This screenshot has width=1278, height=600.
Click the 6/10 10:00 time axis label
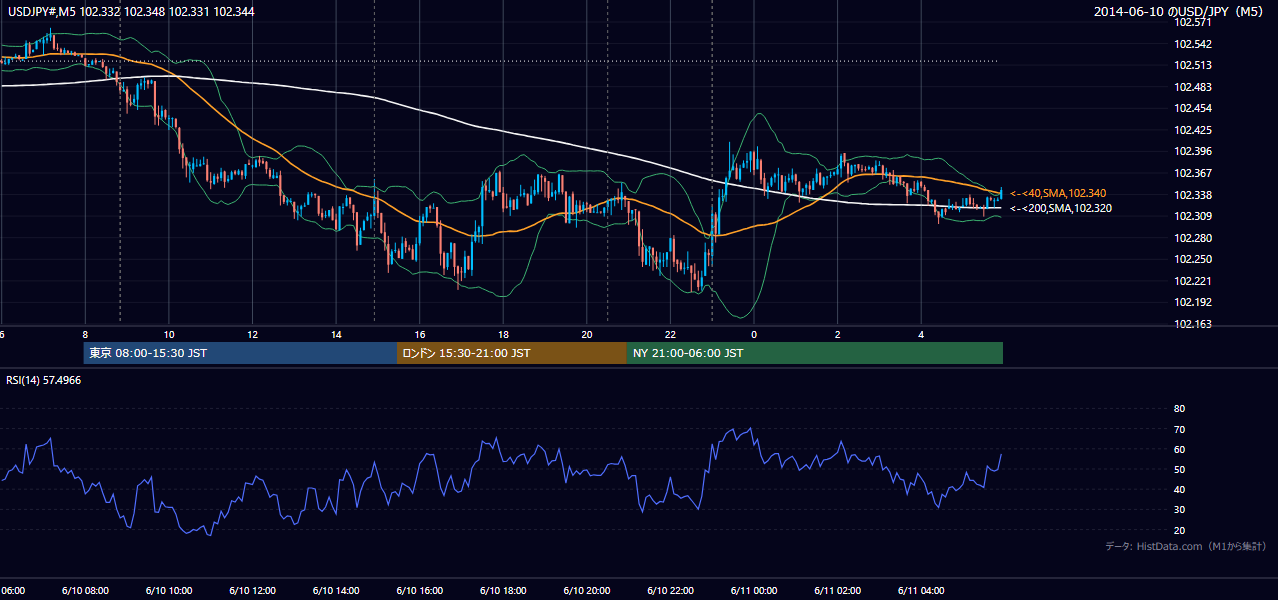tap(168, 591)
